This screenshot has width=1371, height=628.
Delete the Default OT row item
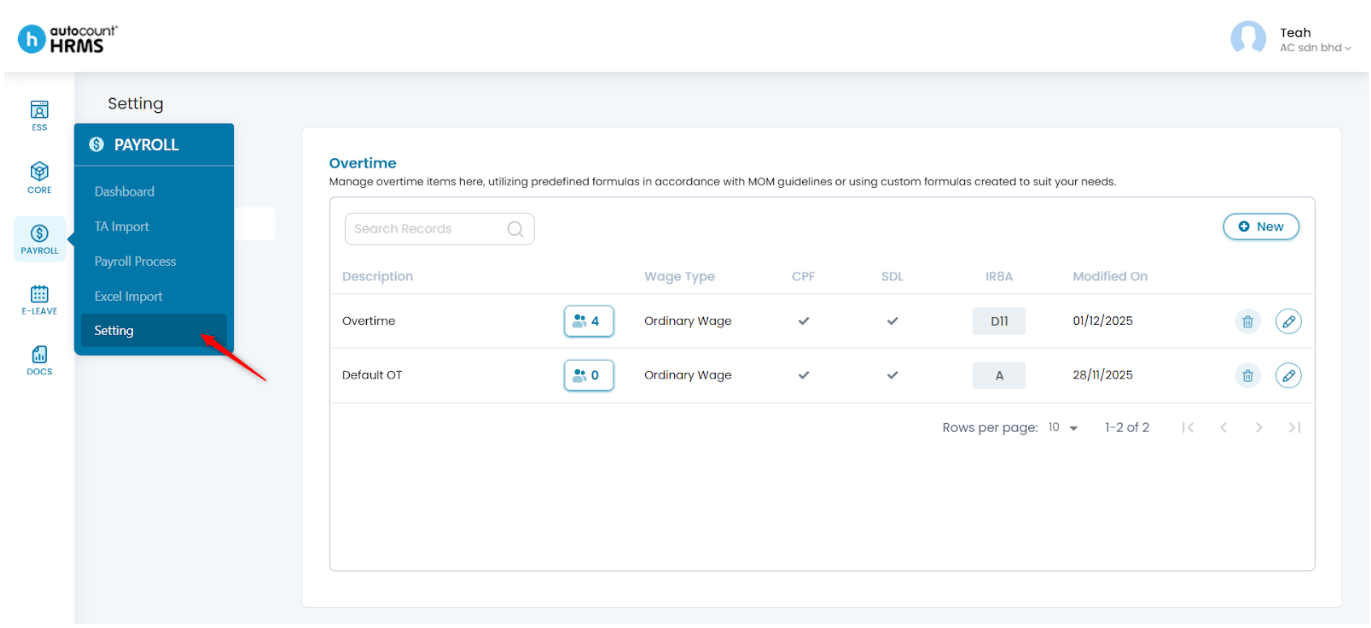(x=1247, y=375)
